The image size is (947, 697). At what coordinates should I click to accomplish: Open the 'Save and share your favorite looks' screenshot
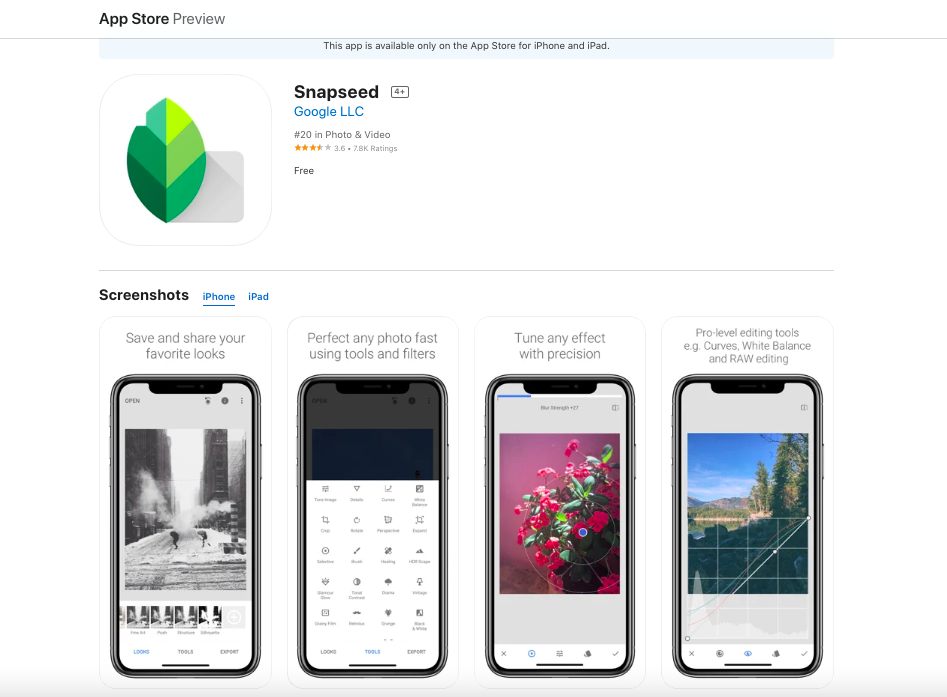[185, 502]
